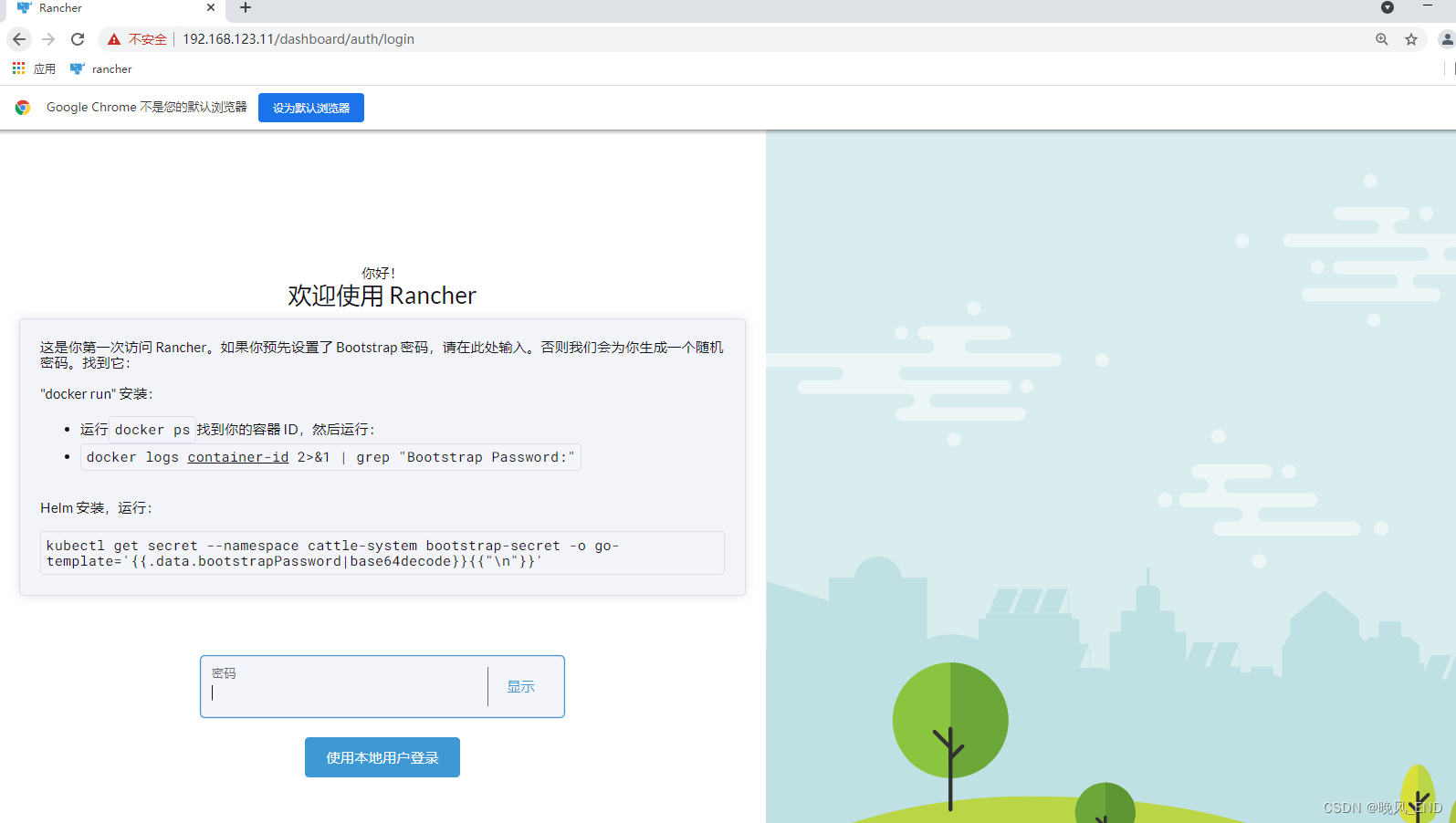Reload the page with the refresh icon
The height and width of the screenshot is (823, 1456).
[x=78, y=39]
